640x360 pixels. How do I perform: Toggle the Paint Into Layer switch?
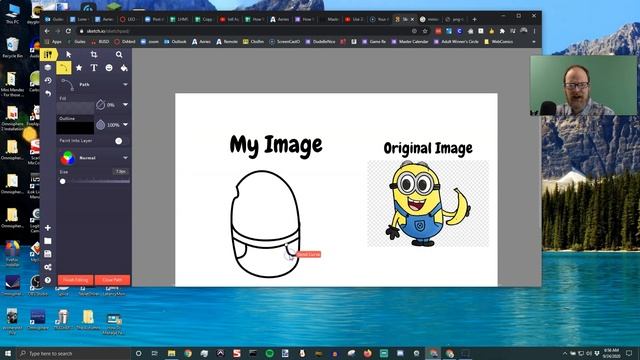[118, 141]
